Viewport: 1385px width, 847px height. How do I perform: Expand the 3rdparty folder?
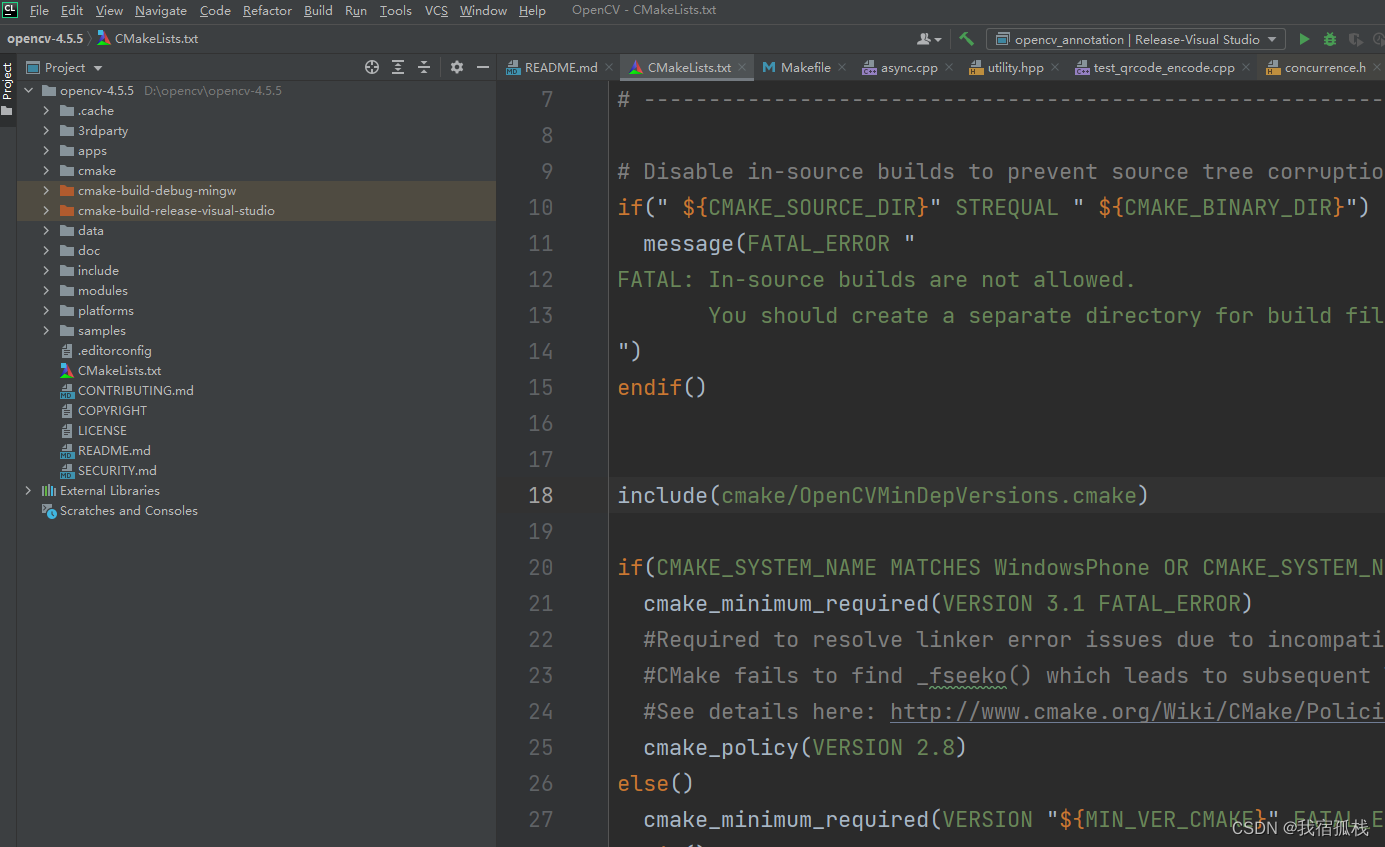point(46,131)
